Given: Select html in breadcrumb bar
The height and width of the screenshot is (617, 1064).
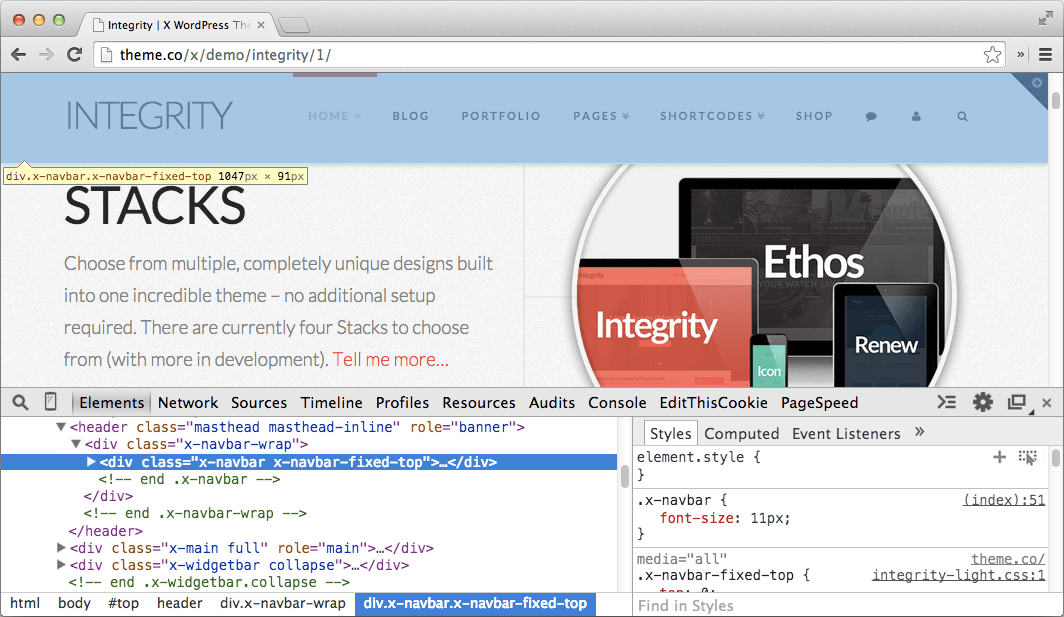Looking at the screenshot, I should [x=25, y=603].
